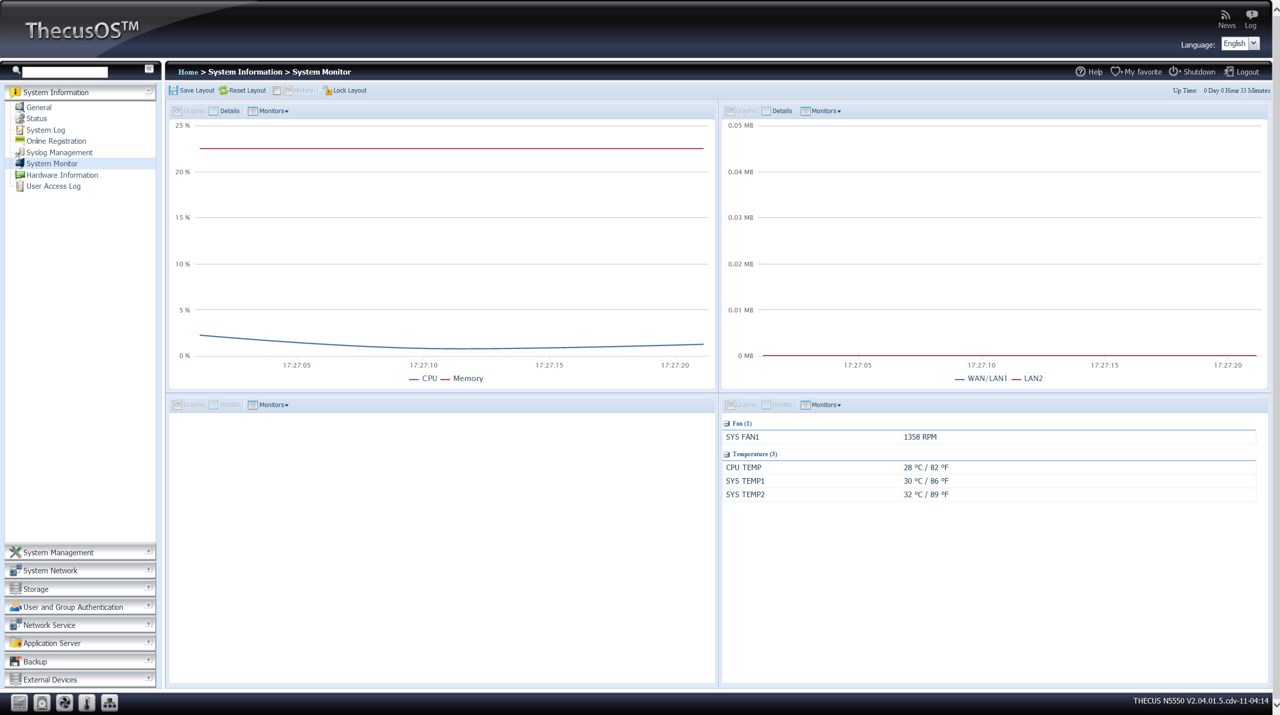Click the fan status icon in bottom bar
Viewport: 1280px width, 715px height.
[64, 703]
